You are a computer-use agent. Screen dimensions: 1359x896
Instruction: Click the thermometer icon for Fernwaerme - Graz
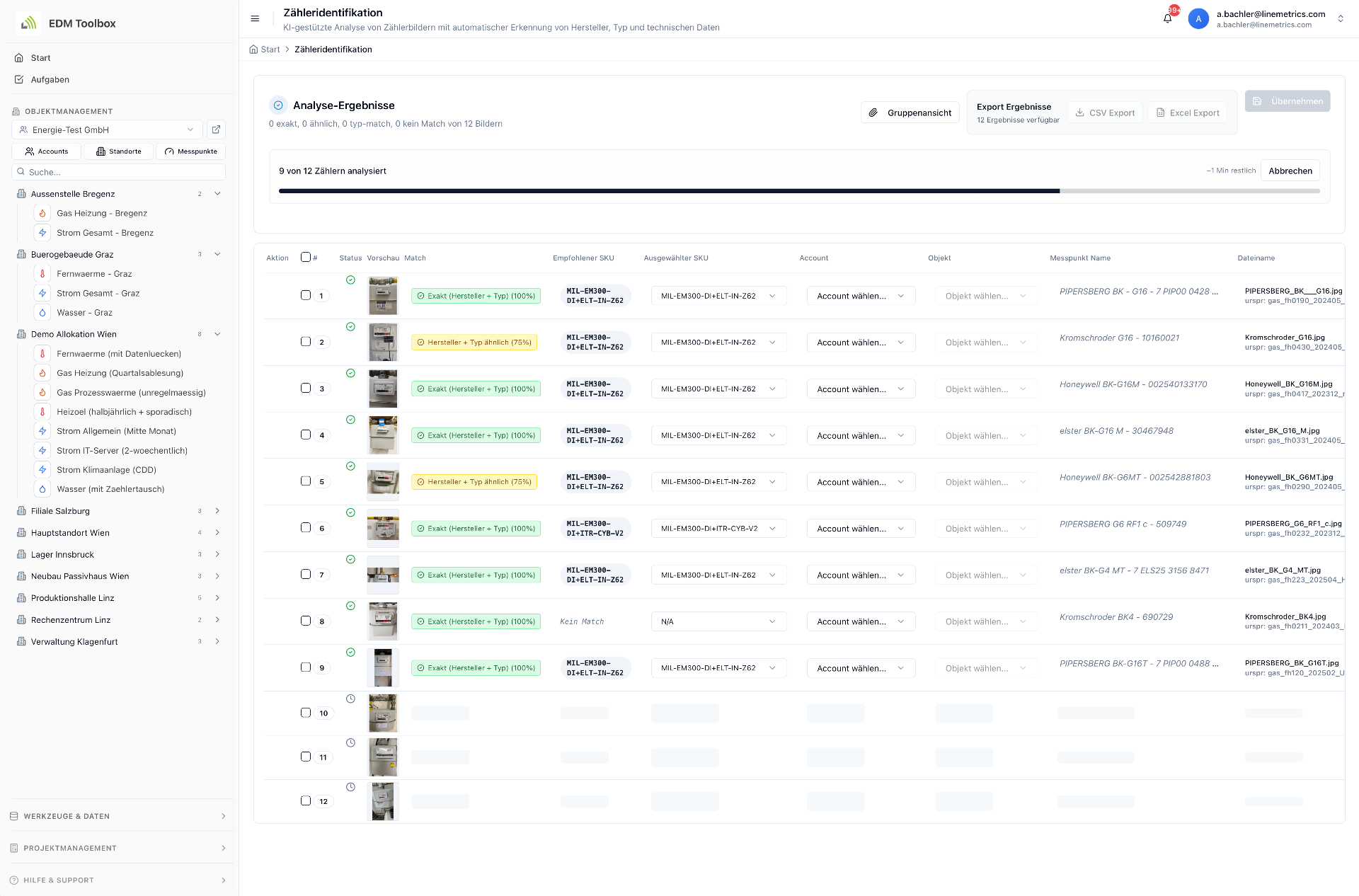click(x=42, y=274)
